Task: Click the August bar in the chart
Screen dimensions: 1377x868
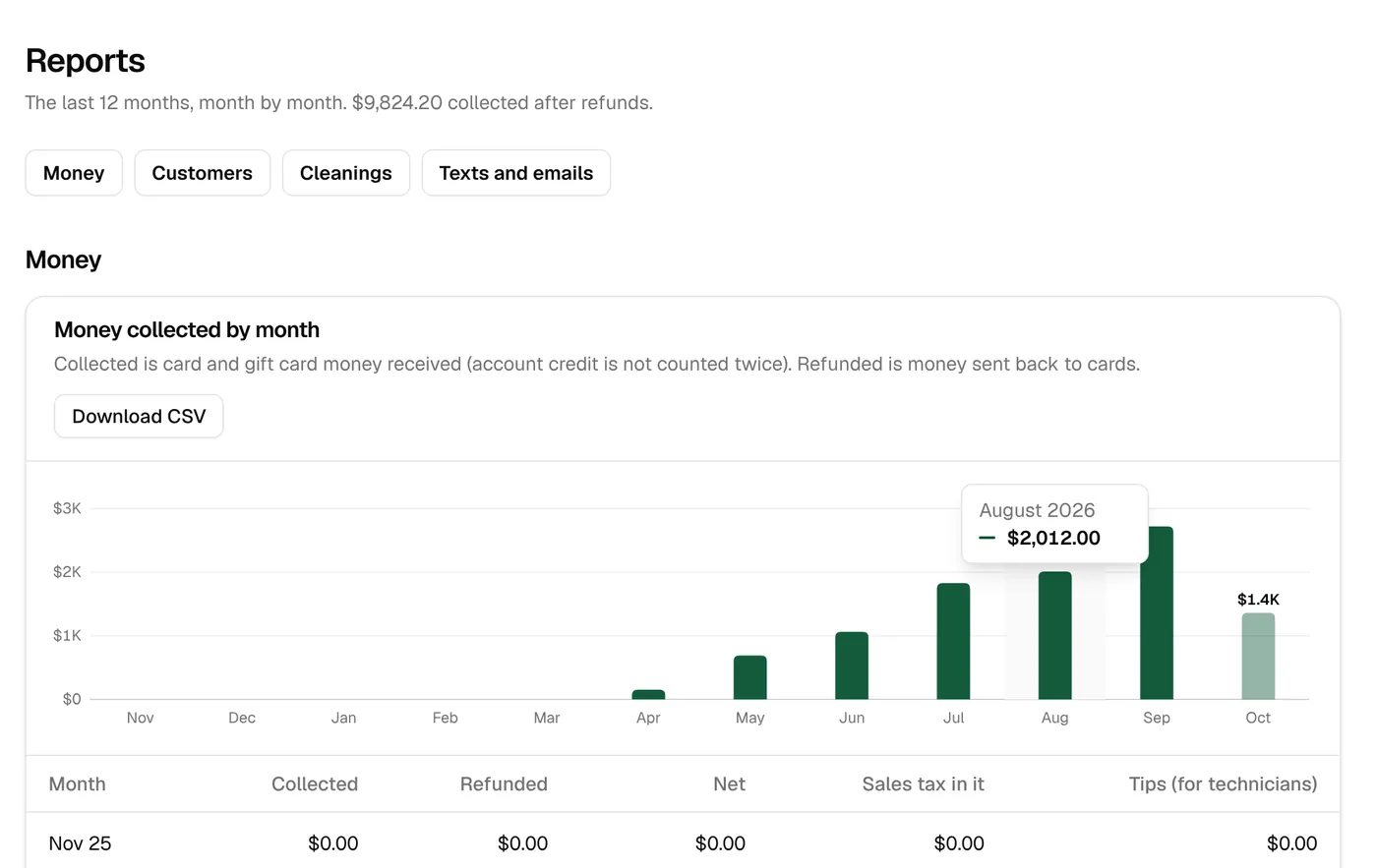Action: [x=1054, y=635]
